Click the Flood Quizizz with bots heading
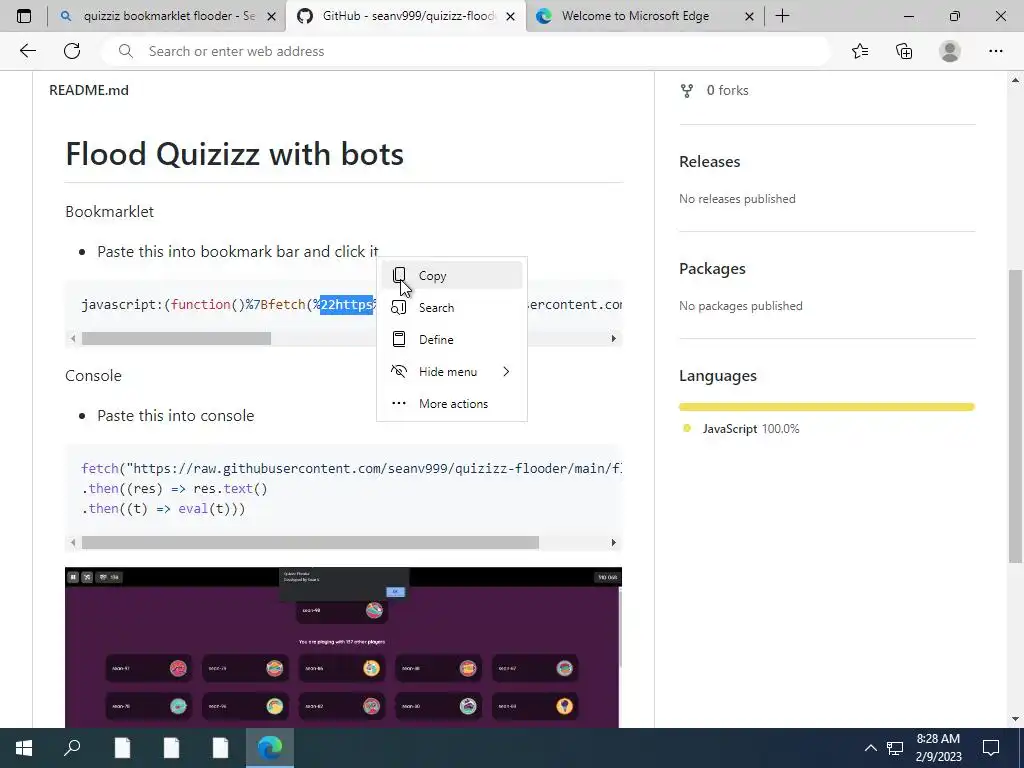 (234, 154)
